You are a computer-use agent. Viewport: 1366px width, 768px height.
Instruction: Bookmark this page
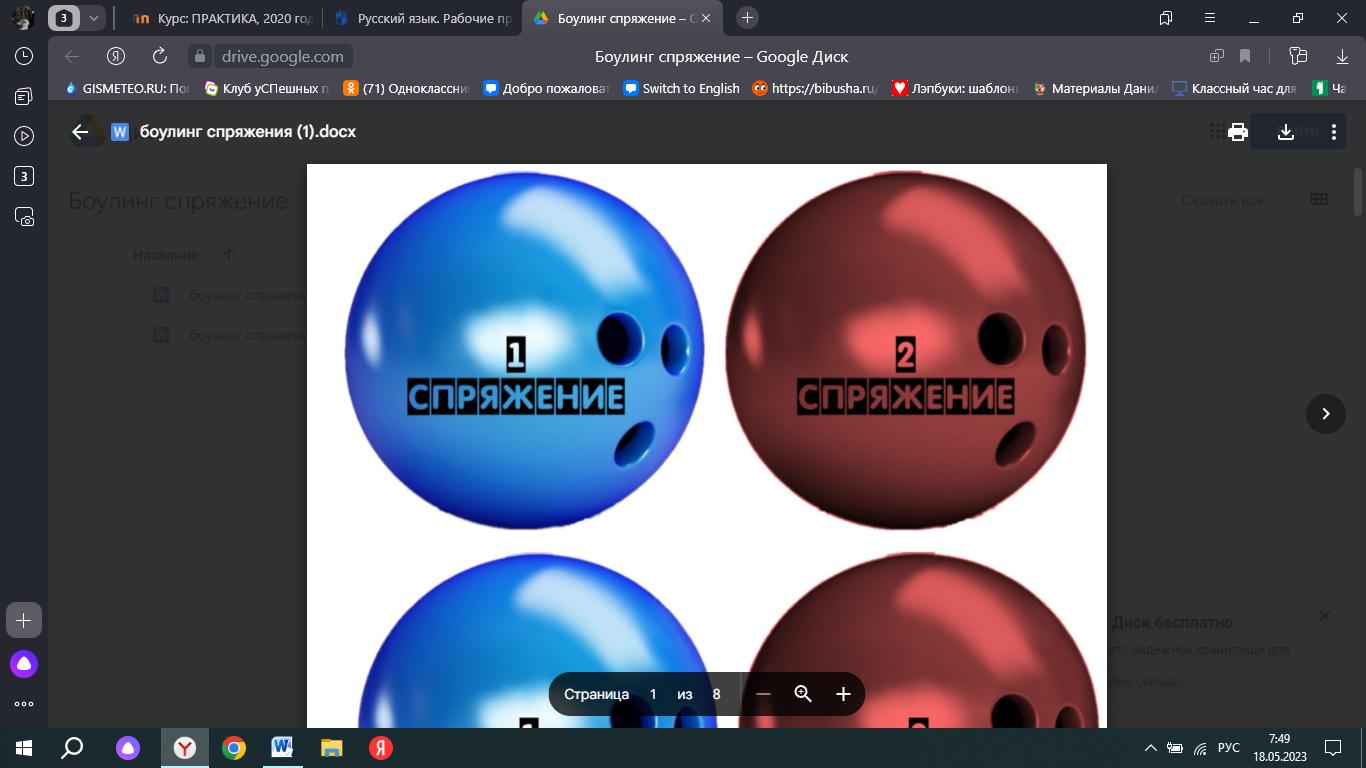click(1245, 56)
